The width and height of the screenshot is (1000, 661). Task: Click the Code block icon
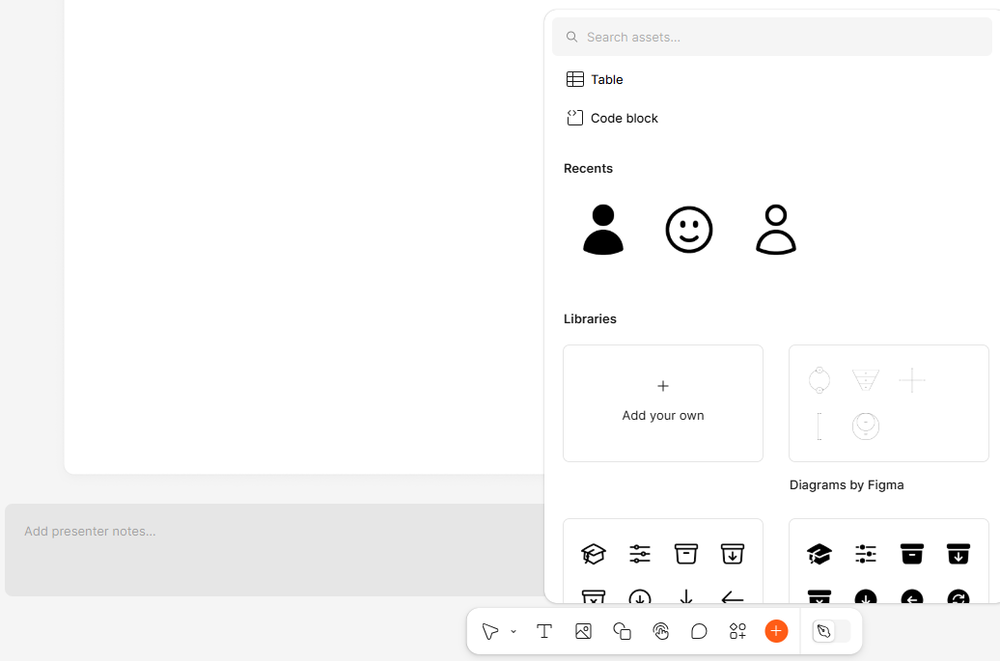[x=575, y=118]
